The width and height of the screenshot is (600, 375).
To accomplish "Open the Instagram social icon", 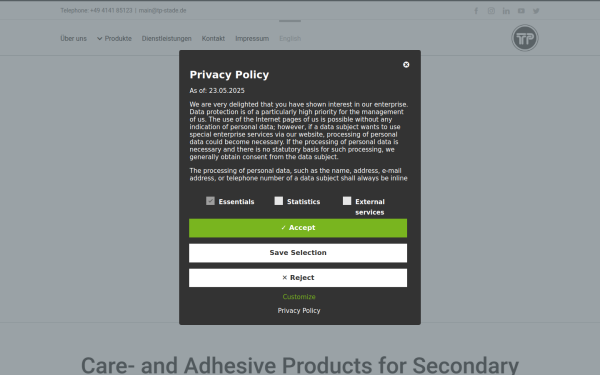I will click(491, 11).
